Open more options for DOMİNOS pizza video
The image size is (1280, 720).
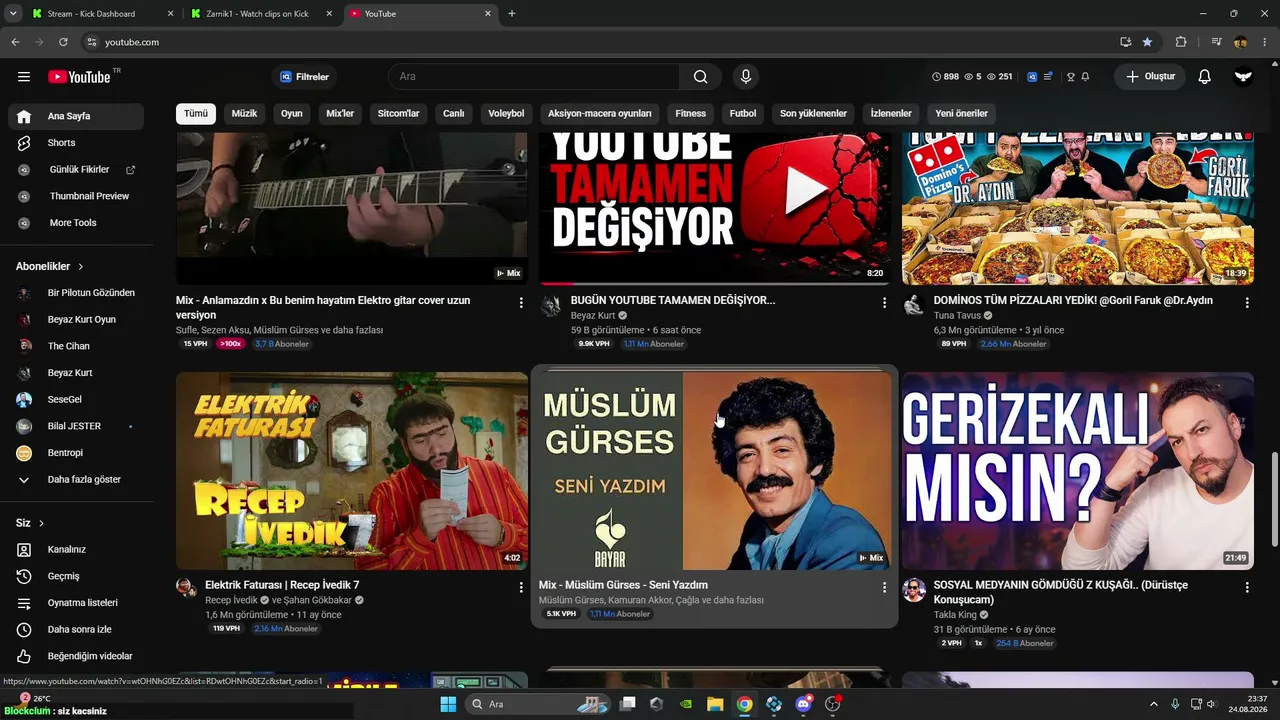1247,302
